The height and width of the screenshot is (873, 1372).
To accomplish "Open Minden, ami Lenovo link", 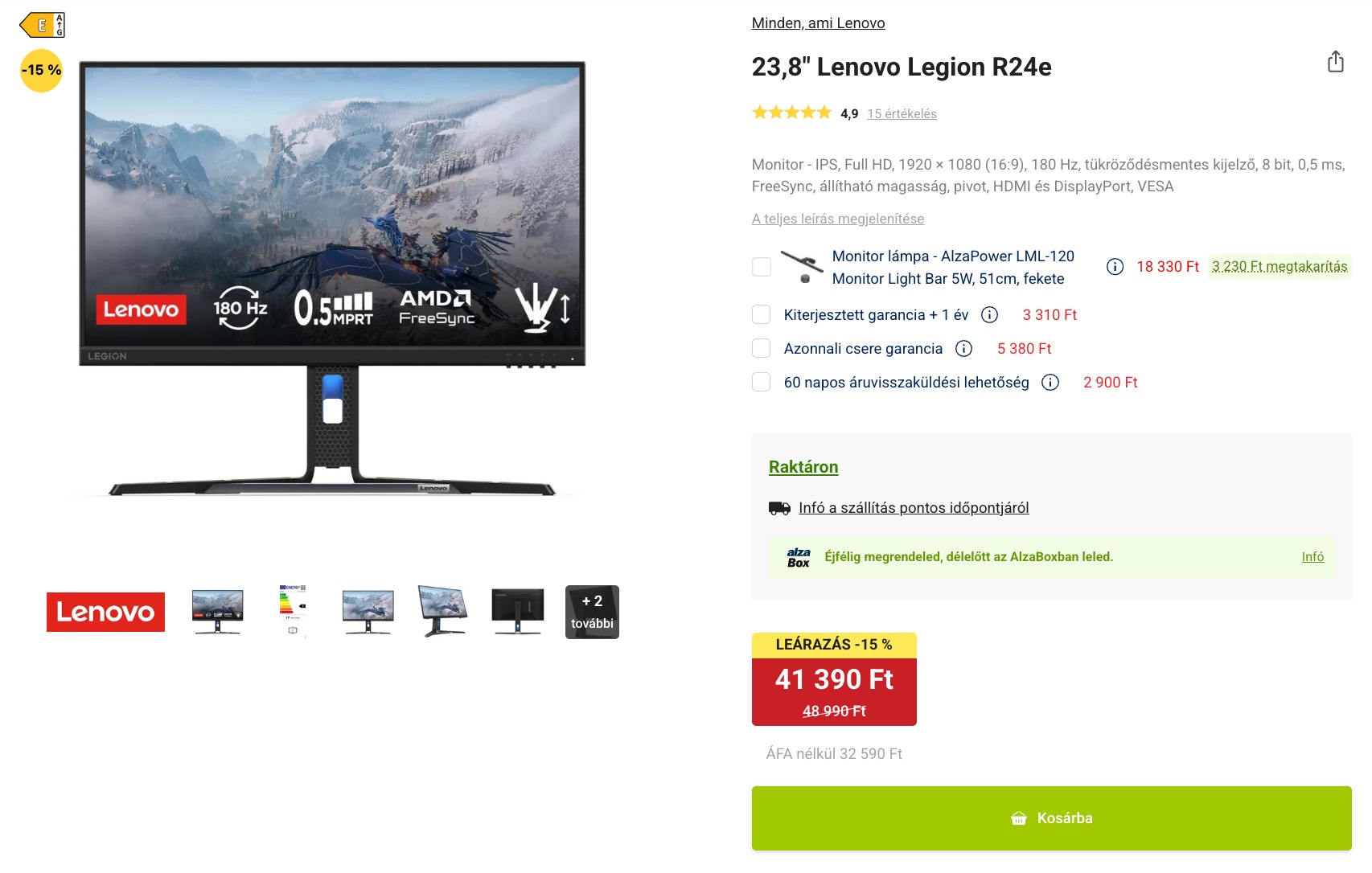I will point(818,23).
